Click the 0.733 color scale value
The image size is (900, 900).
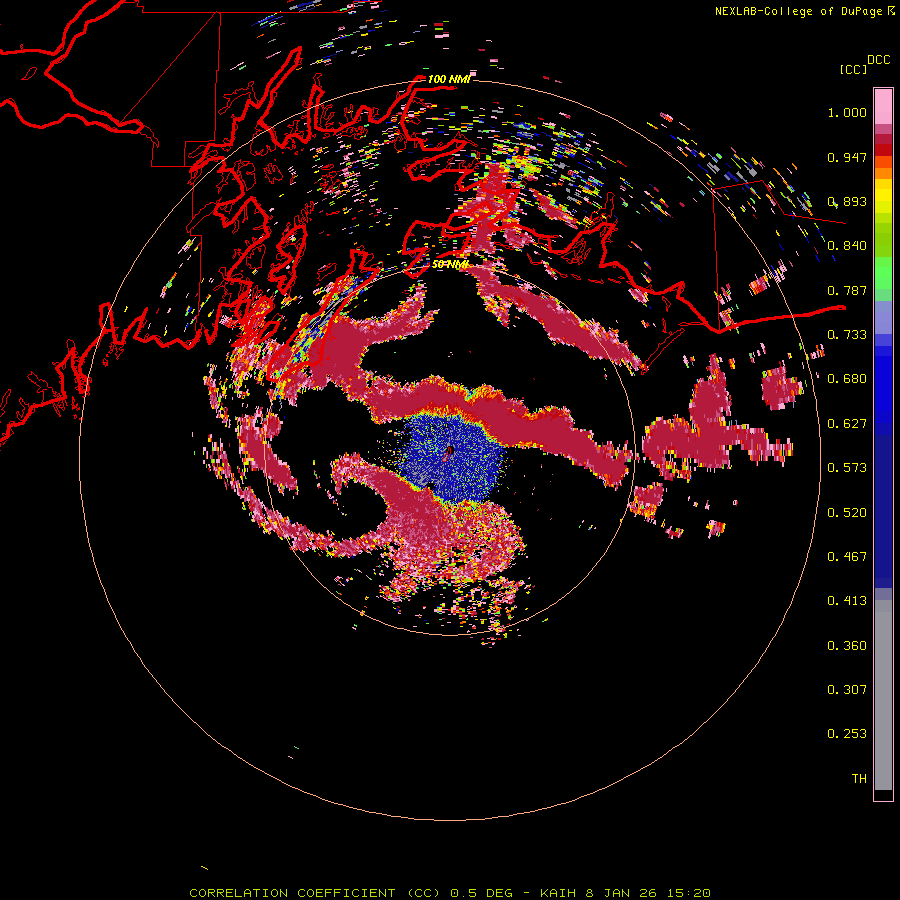(847, 335)
